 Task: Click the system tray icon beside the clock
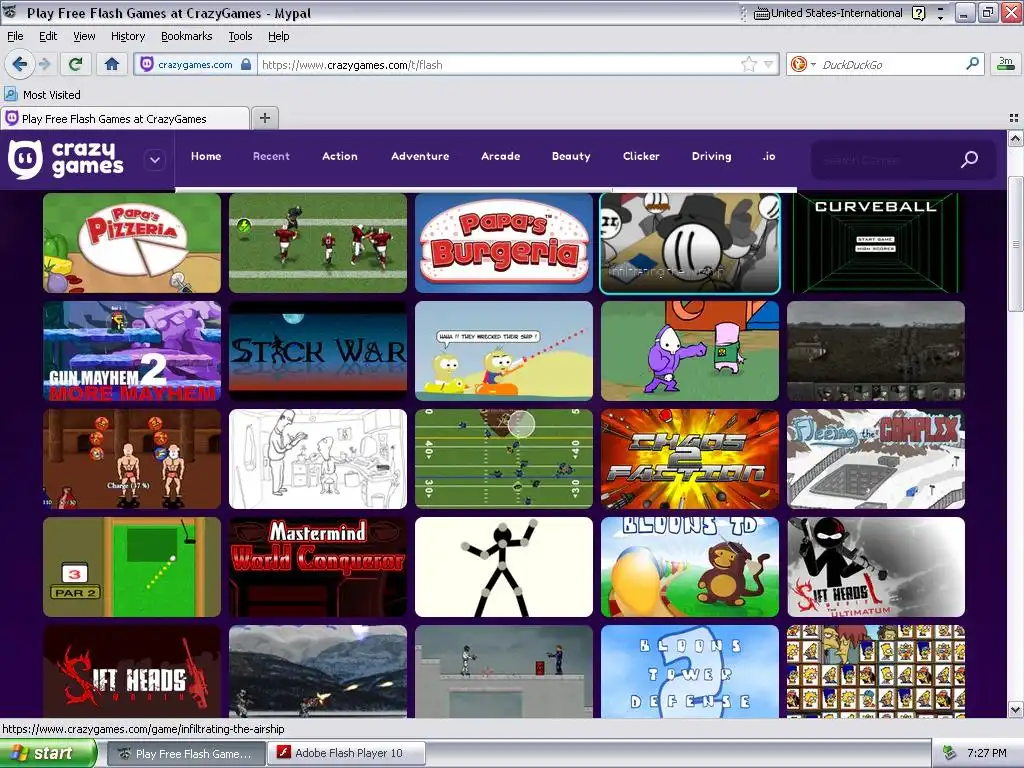pyautogui.click(x=950, y=753)
